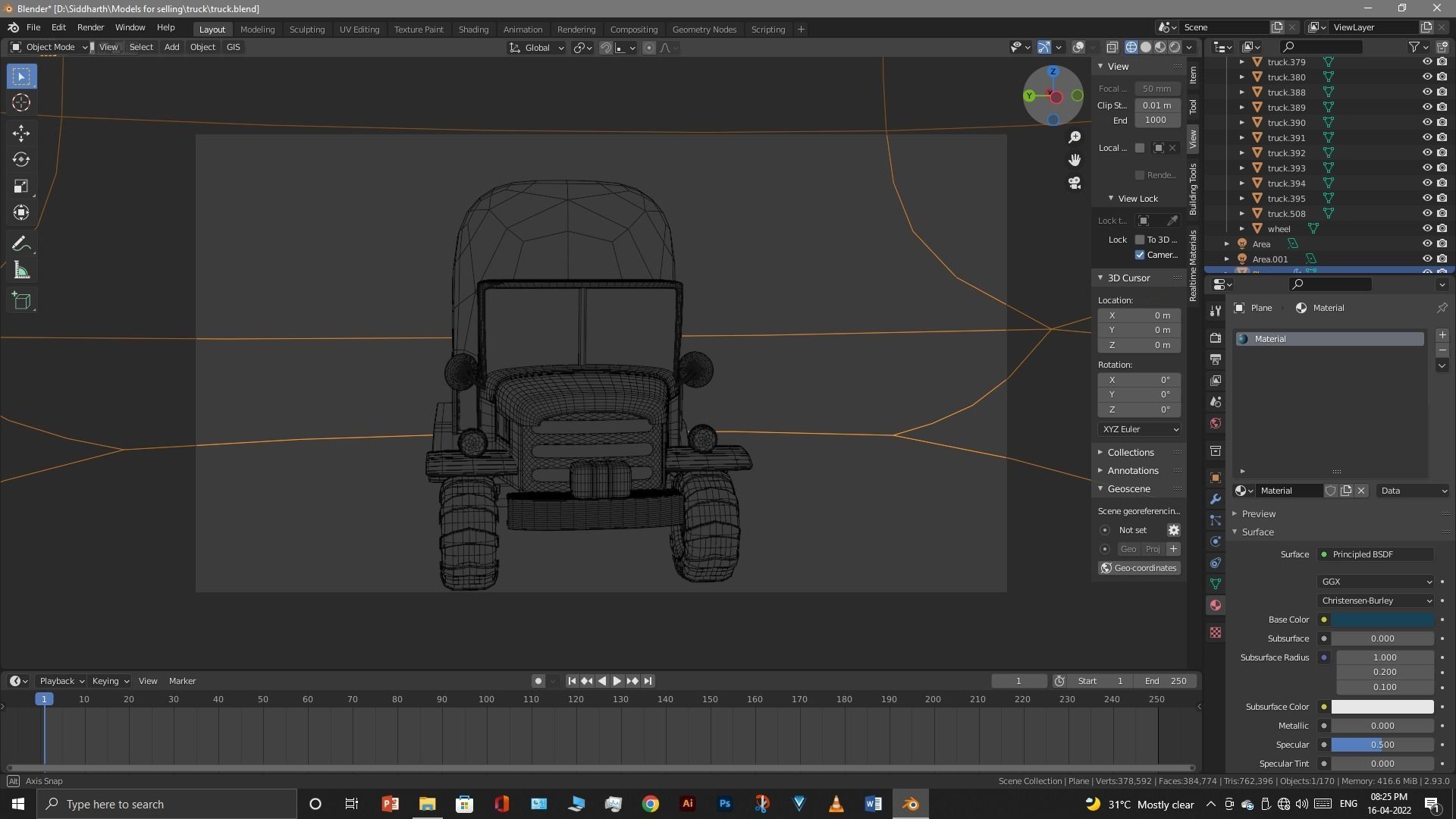The height and width of the screenshot is (819, 1456).
Task: Open the Output properties printer tab
Action: click(1216, 359)
